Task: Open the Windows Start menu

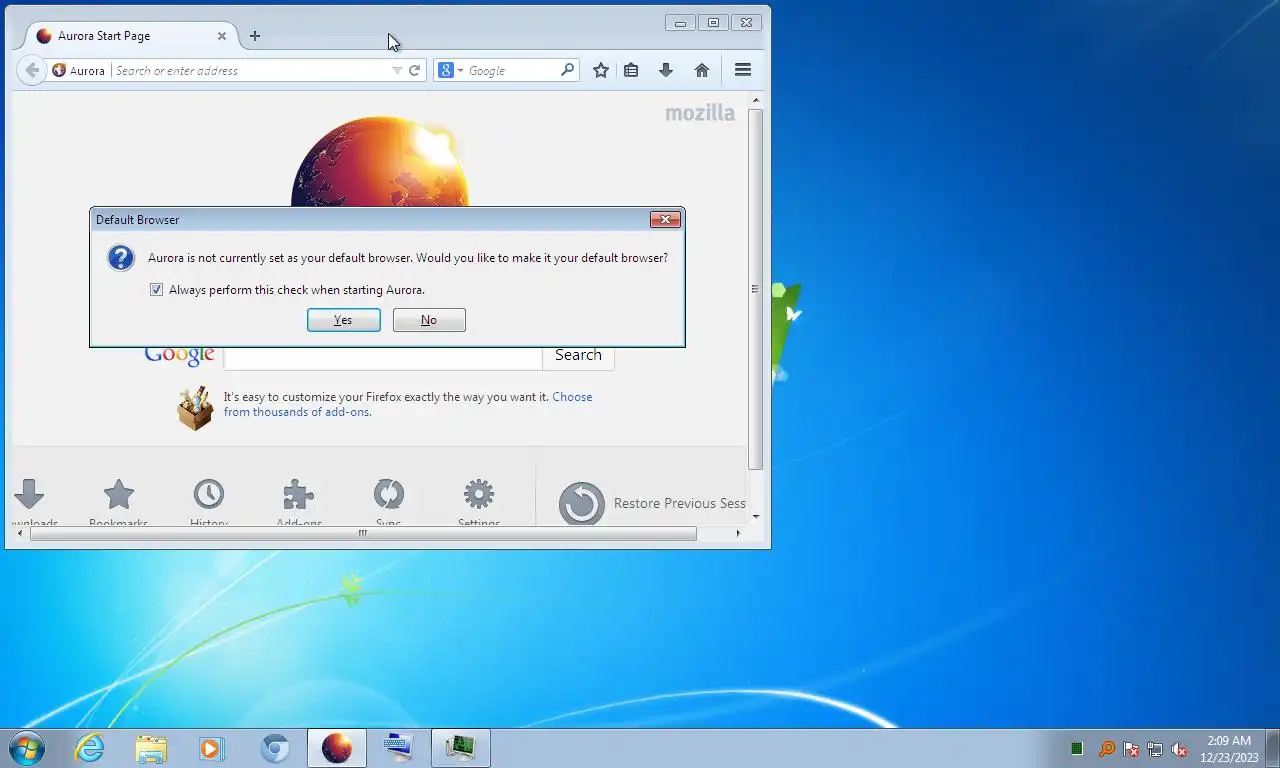Action: pos(26,748)
